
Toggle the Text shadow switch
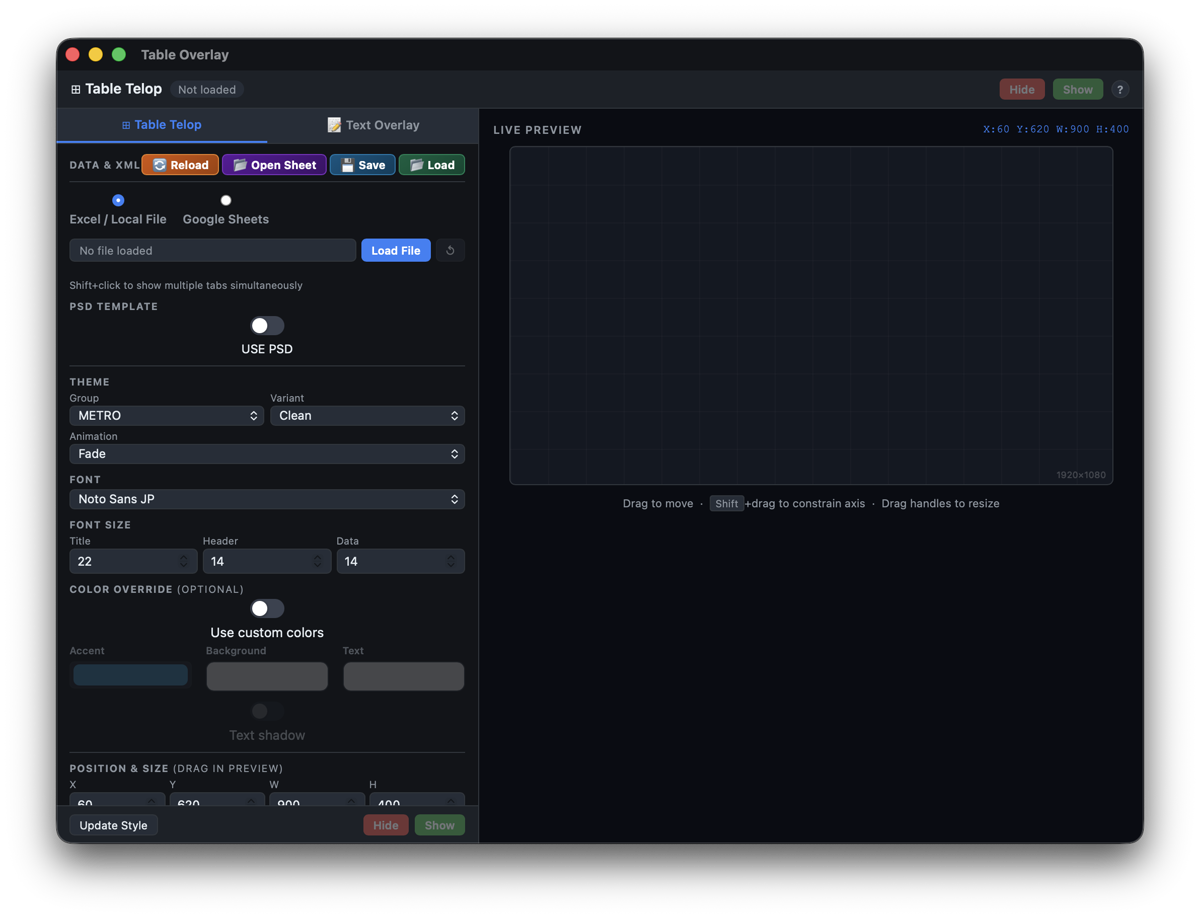[x=267, y=711]
